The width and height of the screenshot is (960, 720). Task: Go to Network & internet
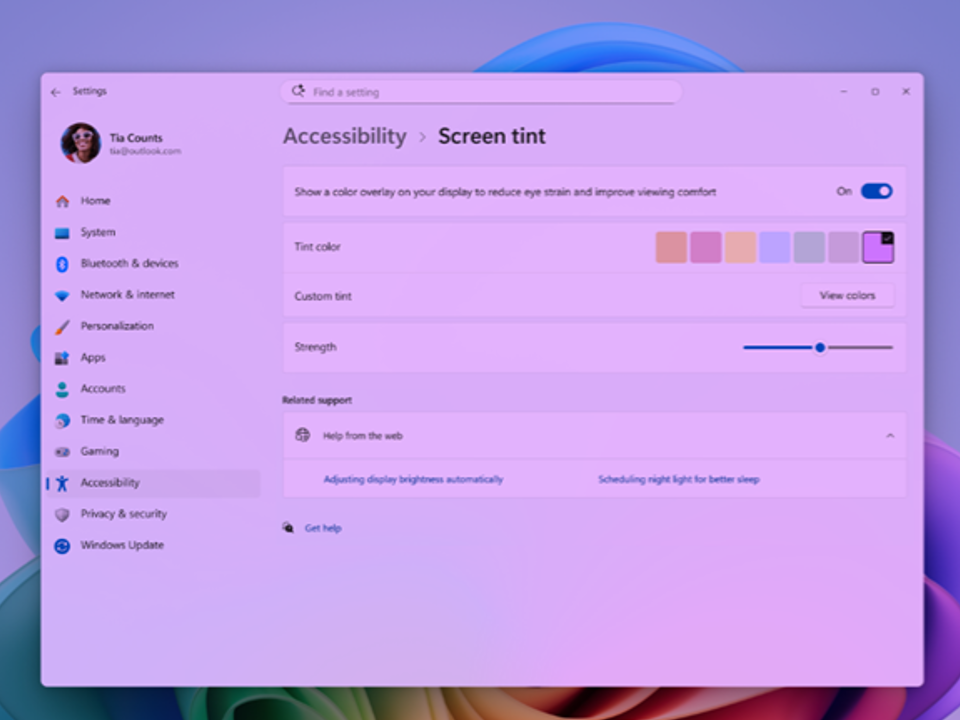pos(153,295)
